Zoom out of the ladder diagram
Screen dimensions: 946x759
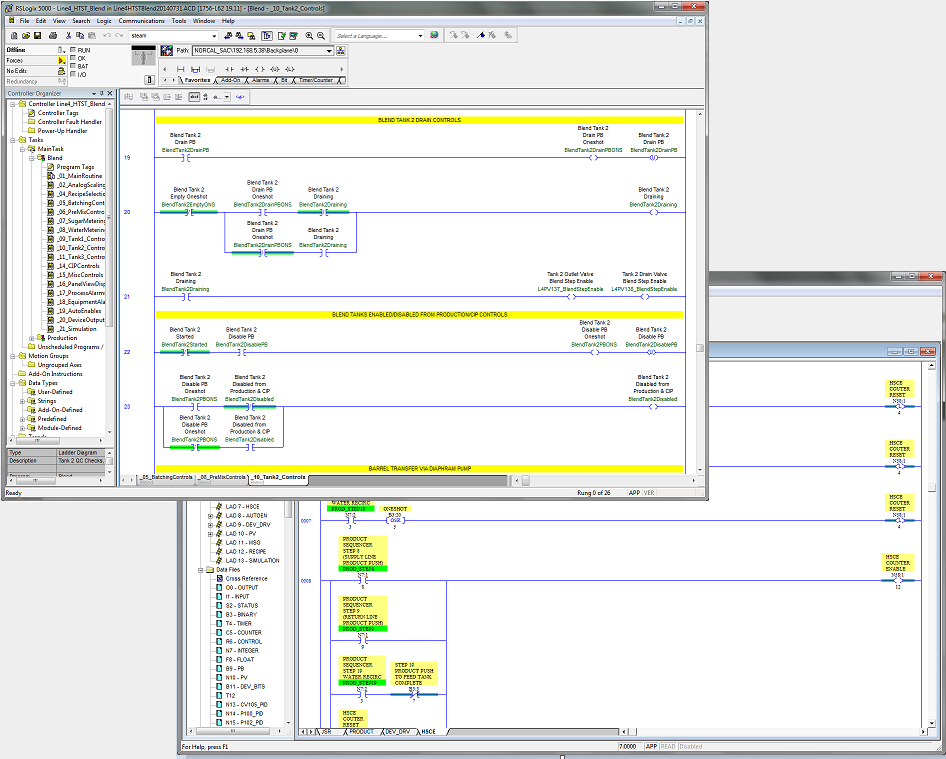pyautogui.click(x=321, y=36)
